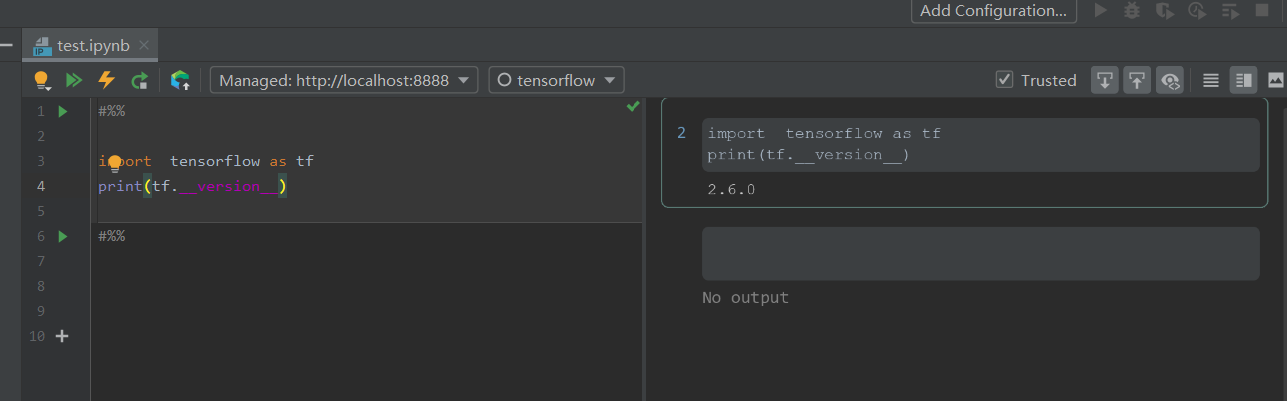Click the Run All cells double-arrow icon
The height and width of the screenshot is (401, 1287).
[74, 80]
